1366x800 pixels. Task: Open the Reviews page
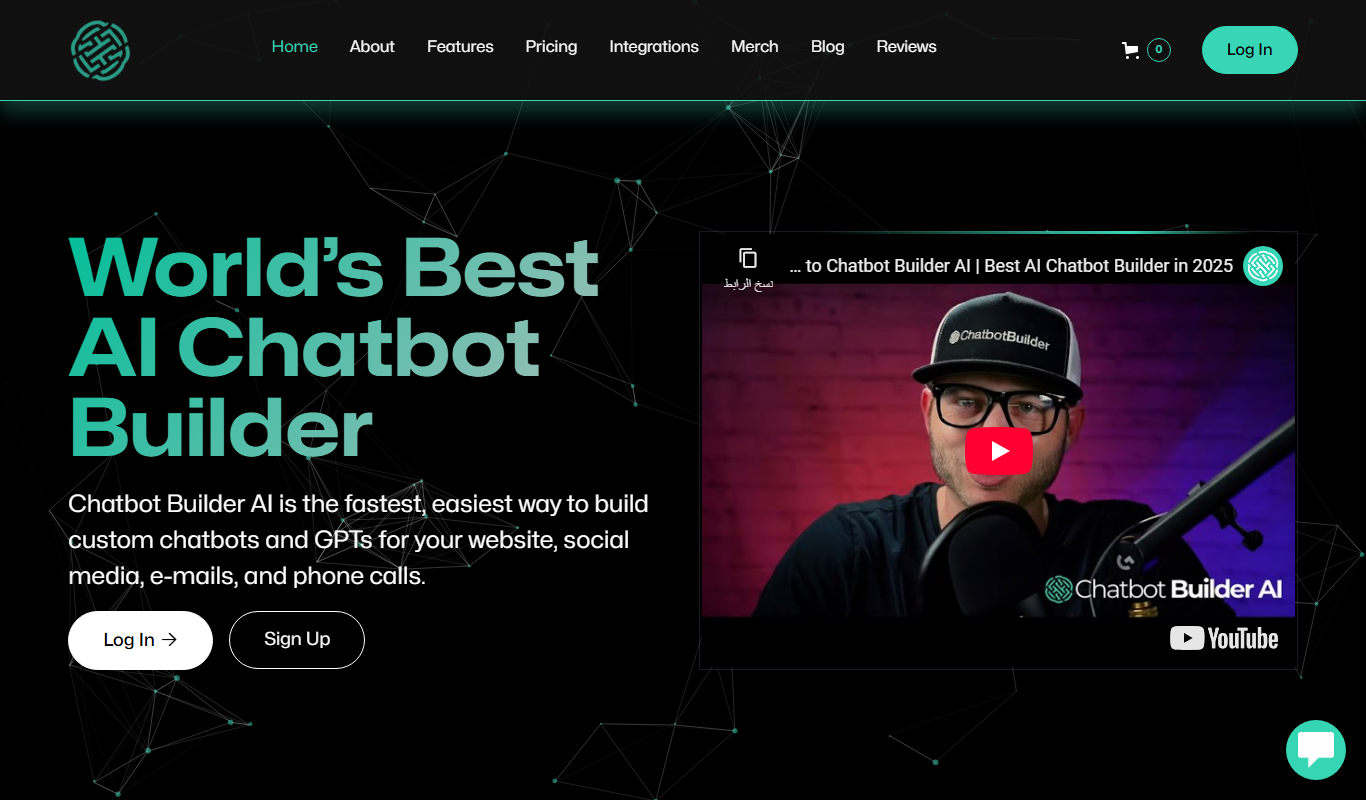click(907, 47)
